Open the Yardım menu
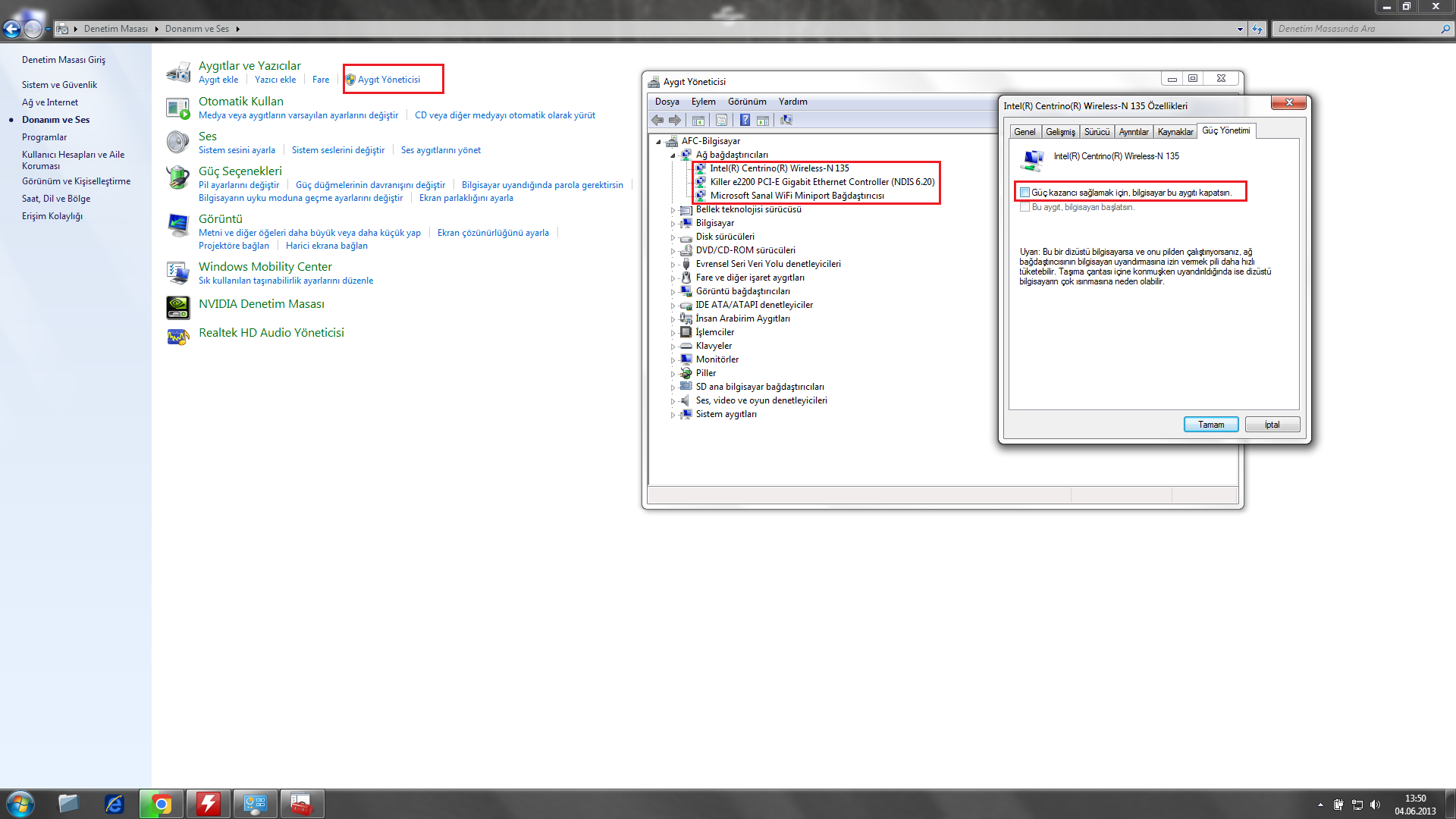 pos(793,102)
